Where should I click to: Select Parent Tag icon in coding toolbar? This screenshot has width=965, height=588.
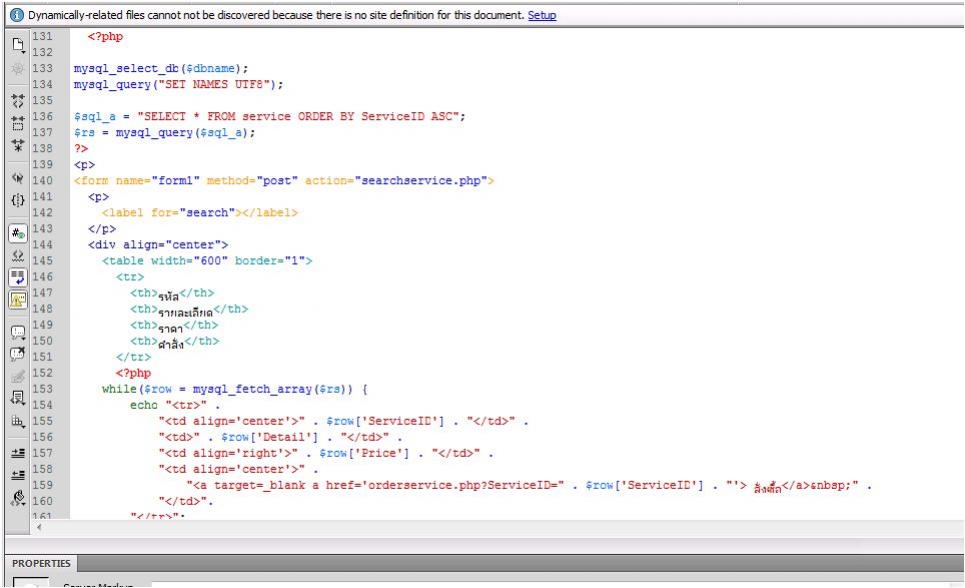click(x=18, y=179)
